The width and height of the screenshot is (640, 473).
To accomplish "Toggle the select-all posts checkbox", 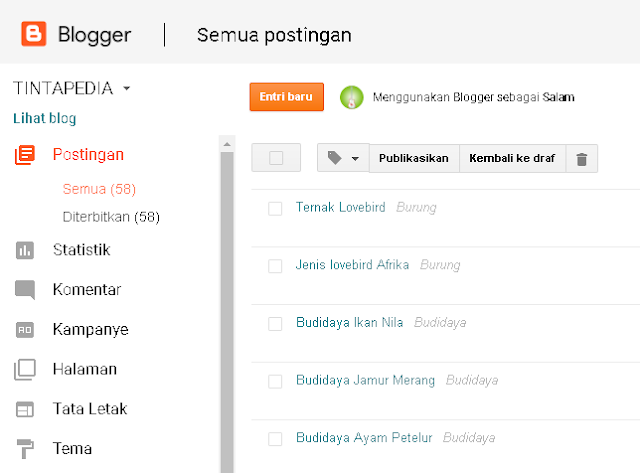I will click(276, 158).
